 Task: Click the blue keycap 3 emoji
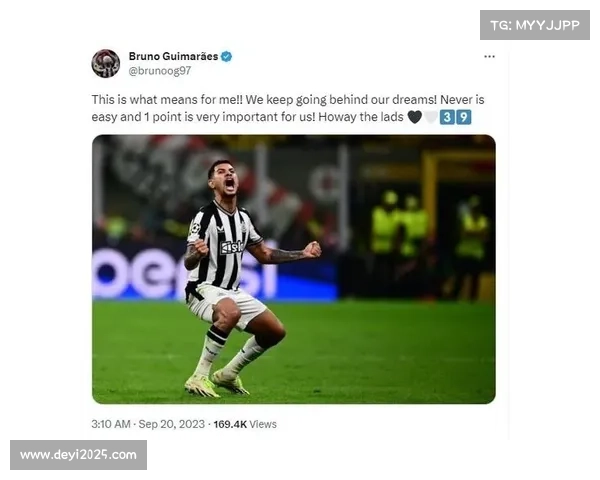(x=447, y=117)
